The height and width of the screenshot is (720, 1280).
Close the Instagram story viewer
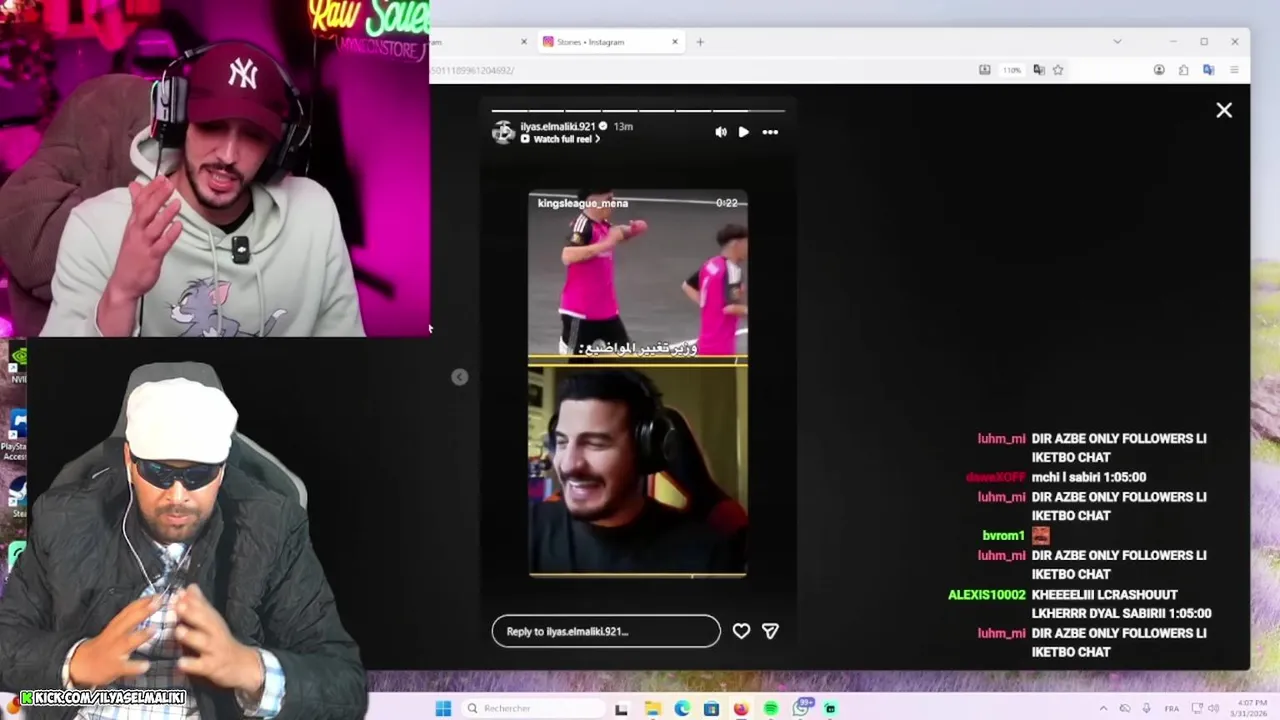(x=1224, y=110)
